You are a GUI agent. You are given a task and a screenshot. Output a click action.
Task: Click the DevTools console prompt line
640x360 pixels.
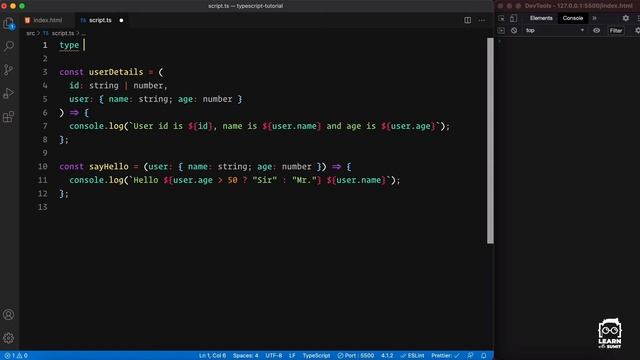click(567, 41)
